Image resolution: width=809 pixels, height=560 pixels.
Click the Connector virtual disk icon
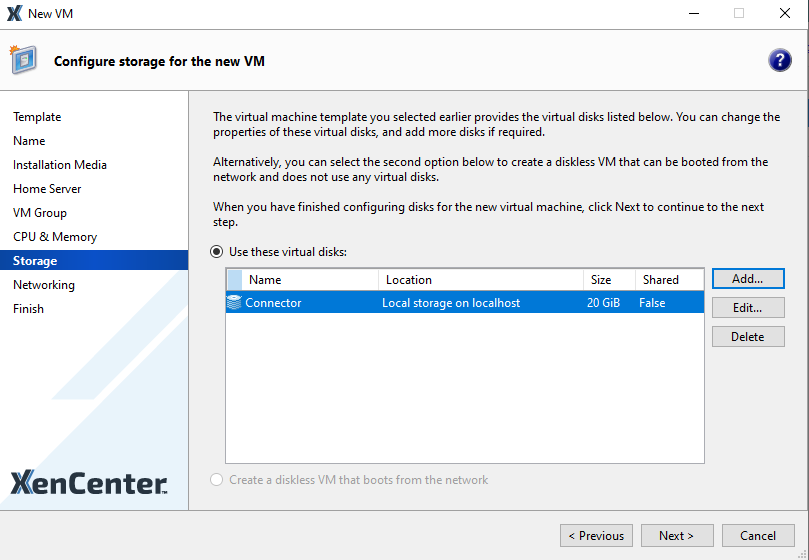234,302
